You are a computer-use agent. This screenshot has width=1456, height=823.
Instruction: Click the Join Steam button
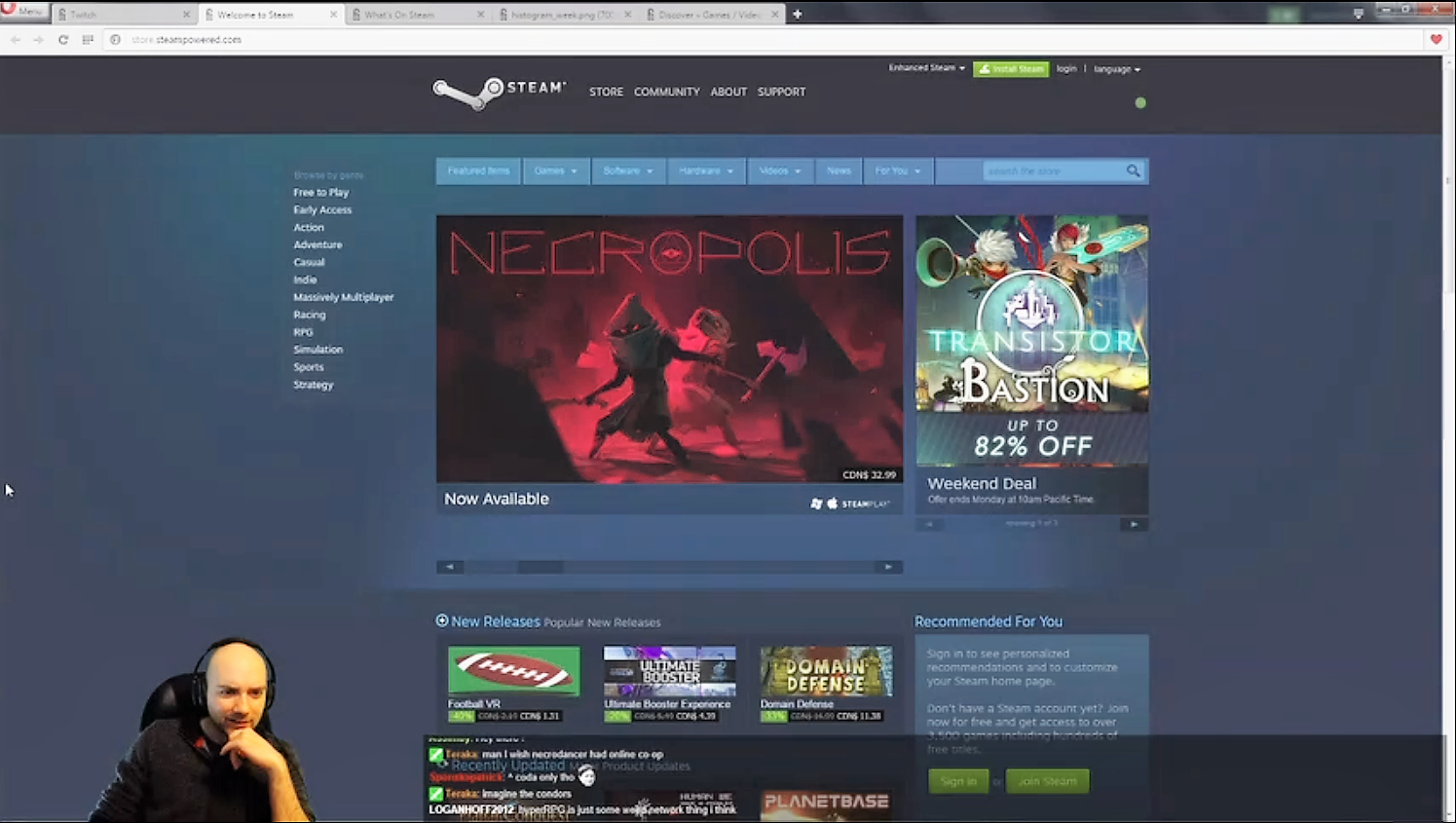click(x=1048, y=781)
